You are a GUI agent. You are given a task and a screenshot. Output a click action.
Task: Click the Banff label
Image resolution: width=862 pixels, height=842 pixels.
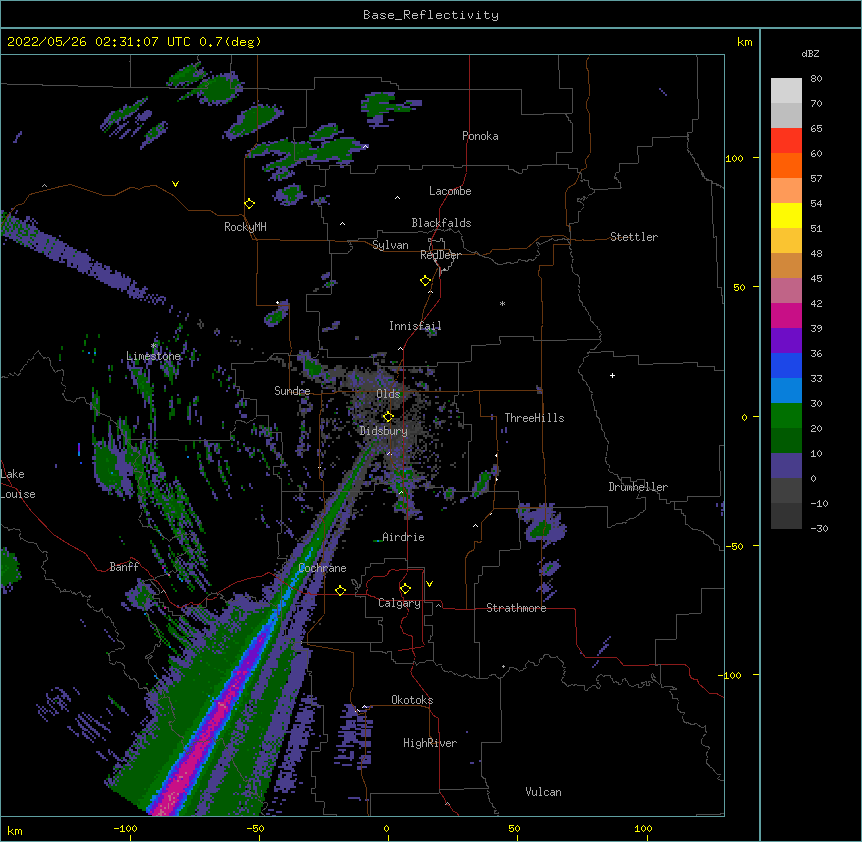(124, 567)
